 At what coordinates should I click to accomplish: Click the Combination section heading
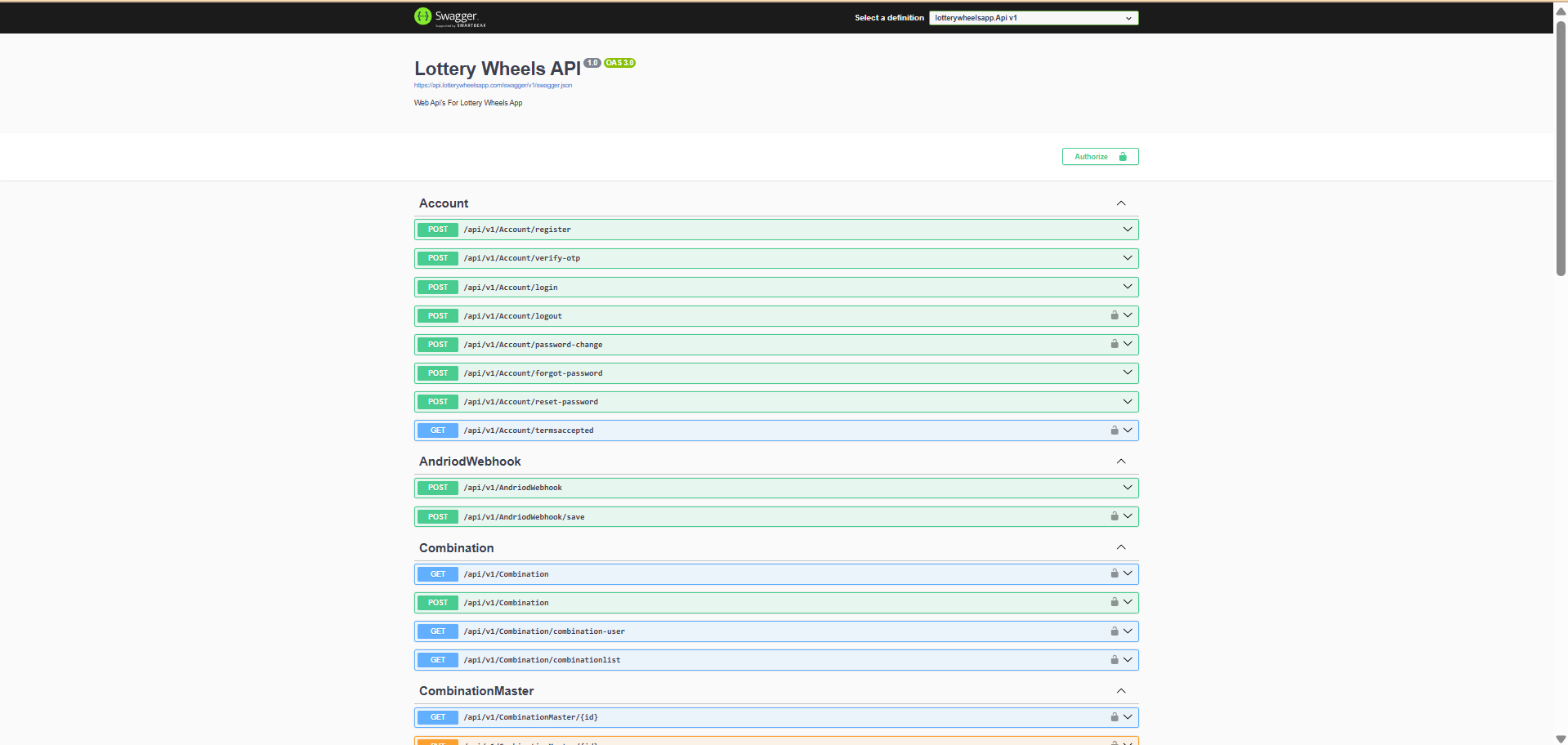tap(457, 548)
